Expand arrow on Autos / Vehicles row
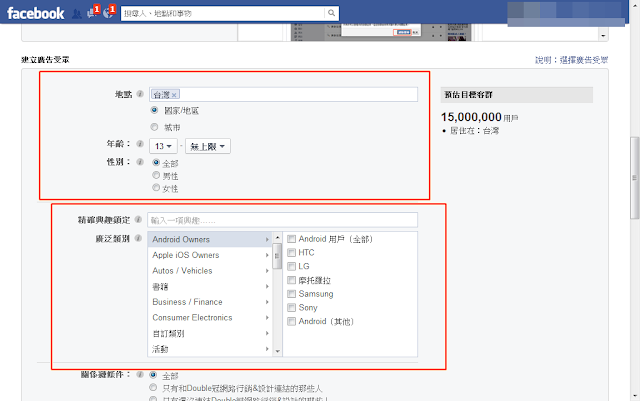Image resolution: width=640 pixels, height=401 pixels. 267,271
